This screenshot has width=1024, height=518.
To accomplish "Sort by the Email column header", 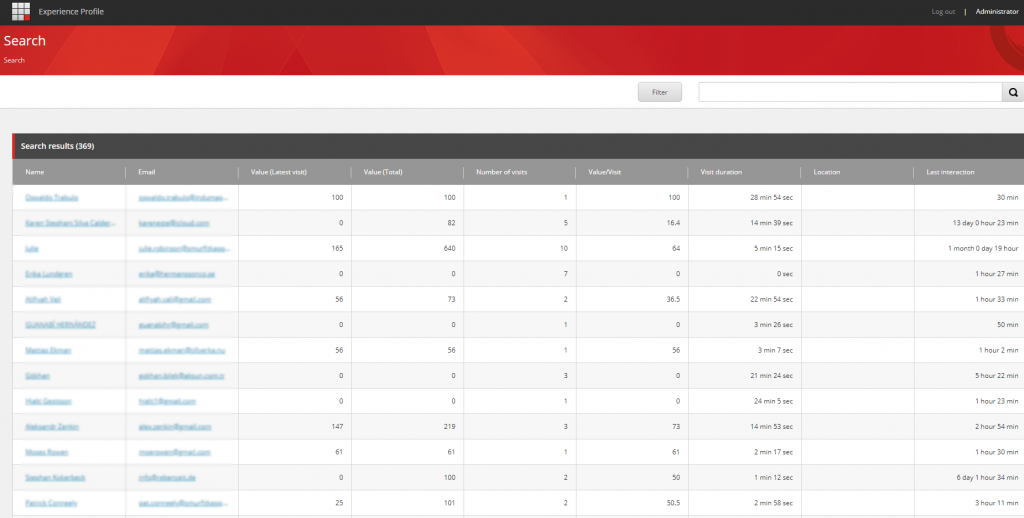I will click(146, 172).
